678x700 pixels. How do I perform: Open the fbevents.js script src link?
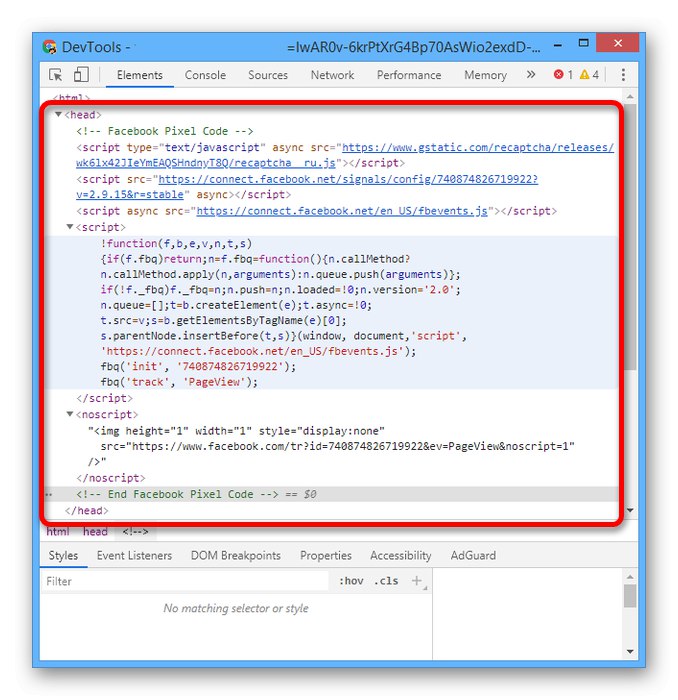click(342, 211)
